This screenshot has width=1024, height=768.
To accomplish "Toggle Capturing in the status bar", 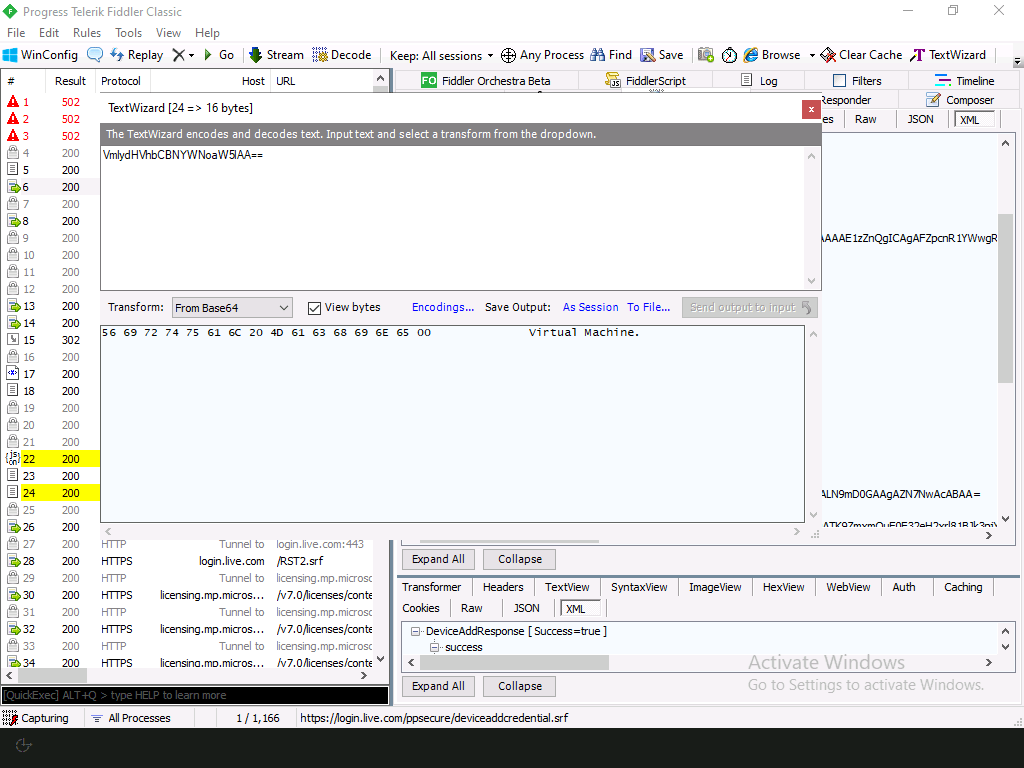I will pos(38,717).
